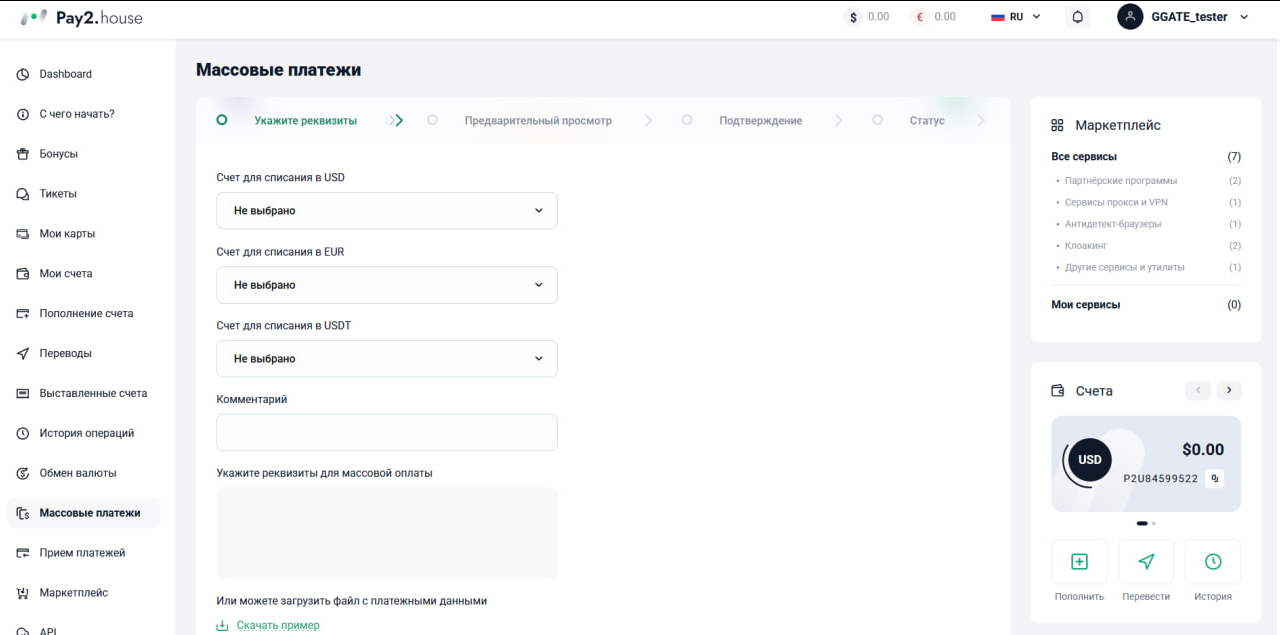Click the Массовые платежи page heading
This screenshot has height=635, width=1280.
tap(278, 70)
